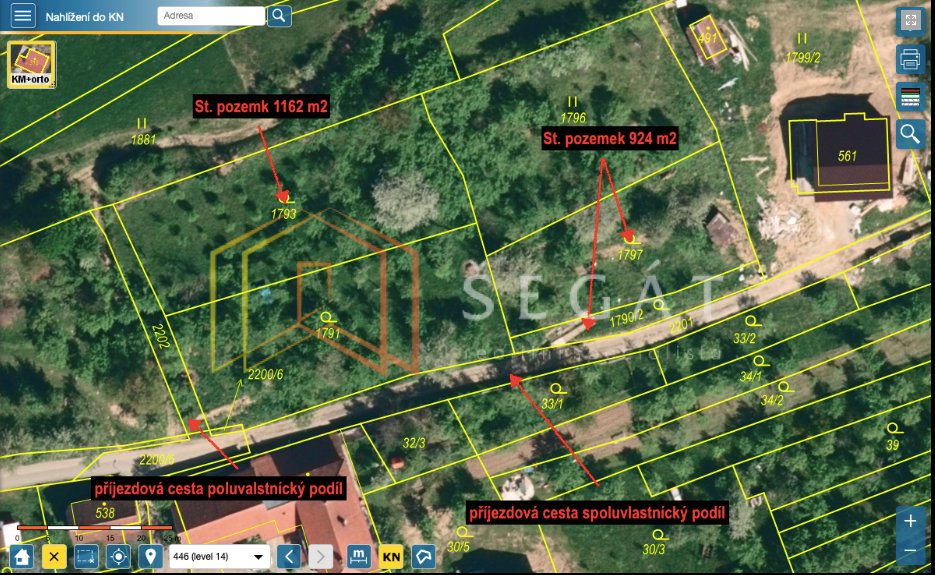Screen dimensions: 935x575
Task: Click road parcel label 2202
Action: click(x=161, y=336)
